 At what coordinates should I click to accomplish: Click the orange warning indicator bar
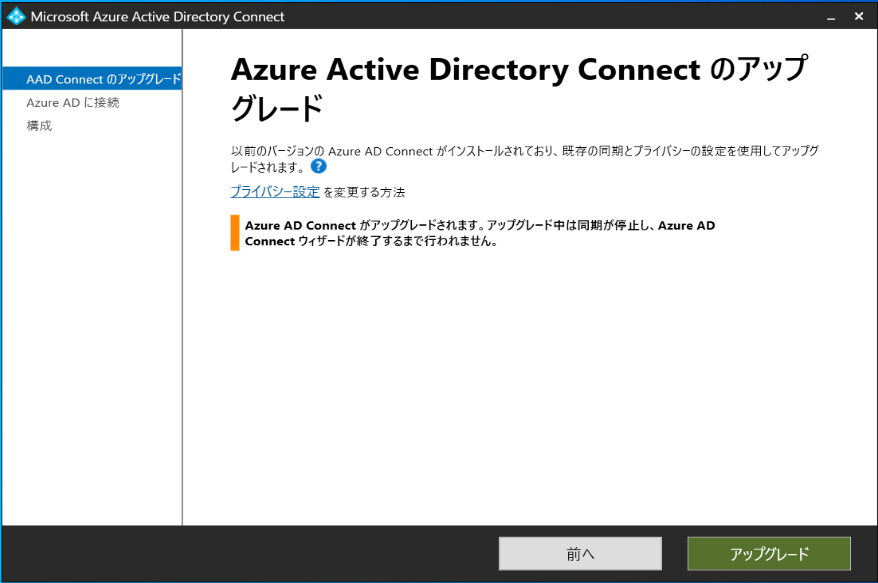[235, 232]
